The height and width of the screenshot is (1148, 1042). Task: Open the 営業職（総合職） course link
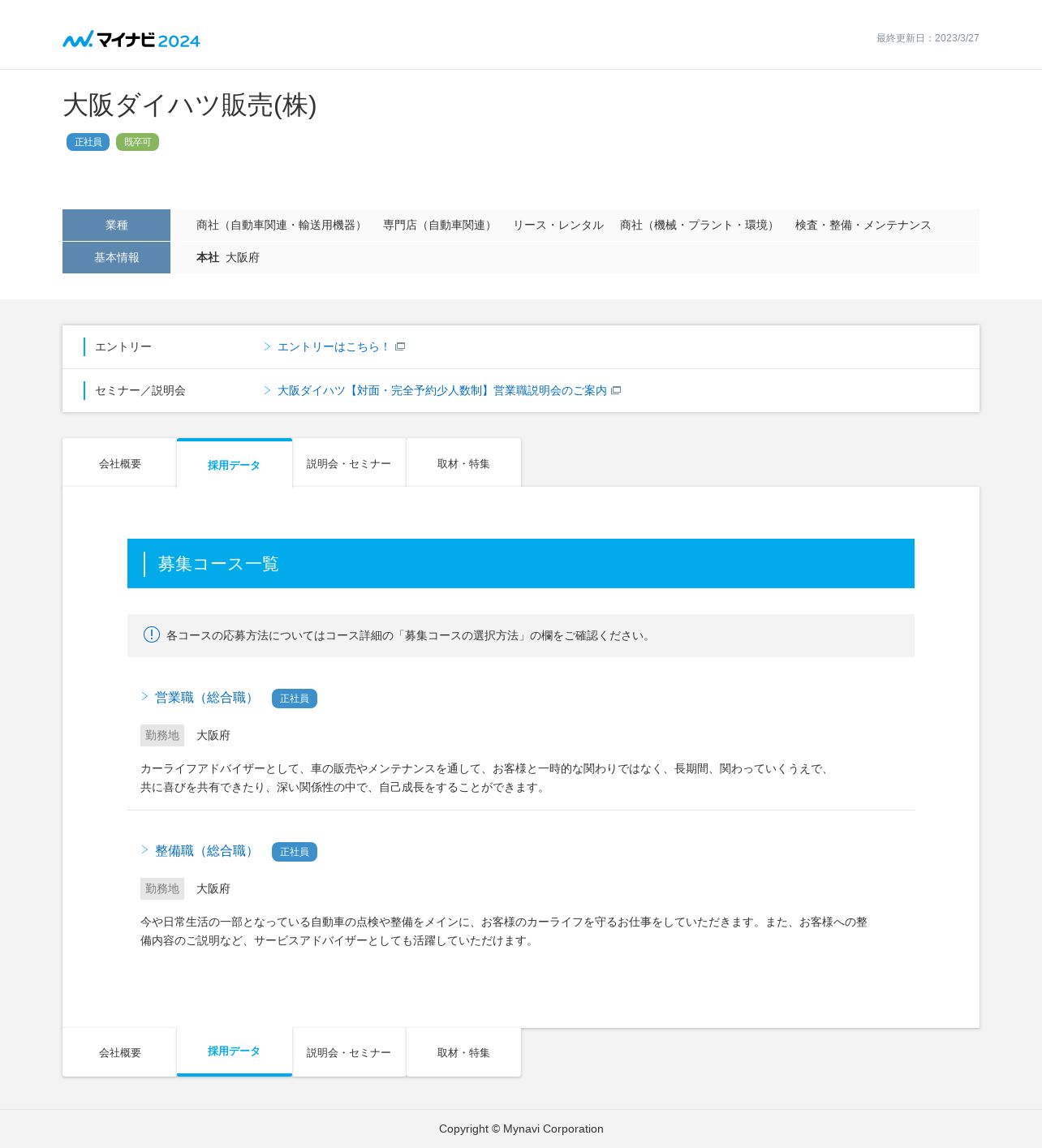pyautogui.click(x=206, y=698)
